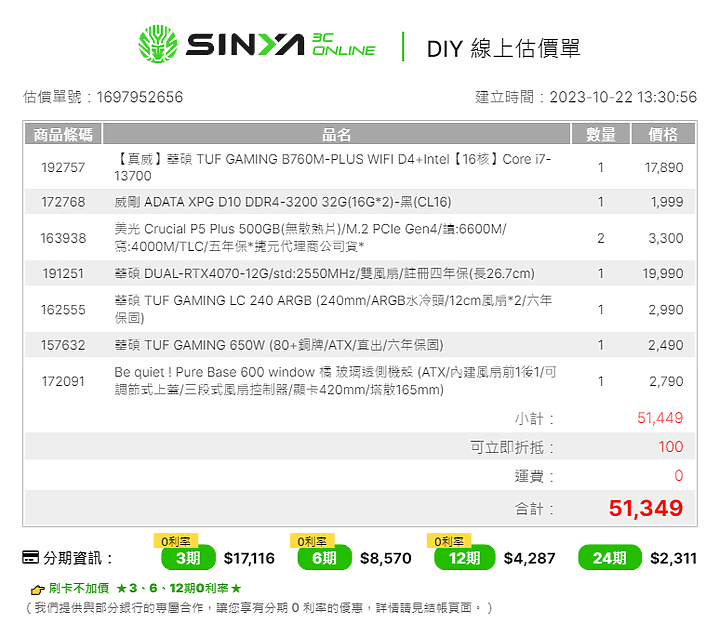The height and width of the screenshot is (637, 720).
Task: Click the 0利率 tag above 3期
Action: pos(175,541)
